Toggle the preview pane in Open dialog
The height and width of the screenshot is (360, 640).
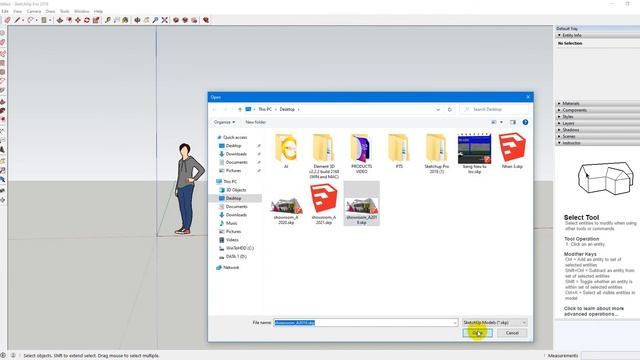pyautogui.click(x=513, y=122)
